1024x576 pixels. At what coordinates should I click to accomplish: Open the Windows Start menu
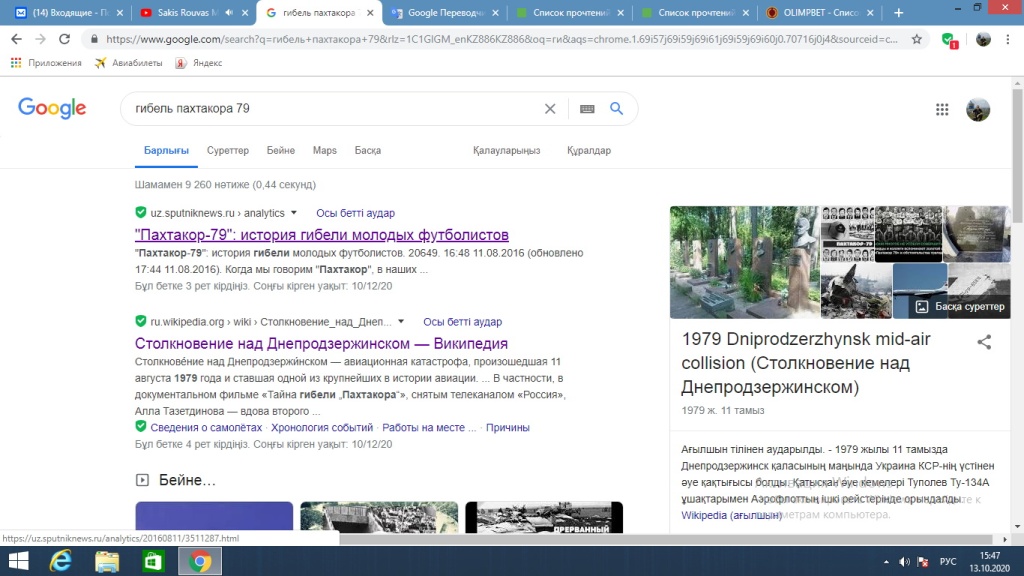click(18, 561)
